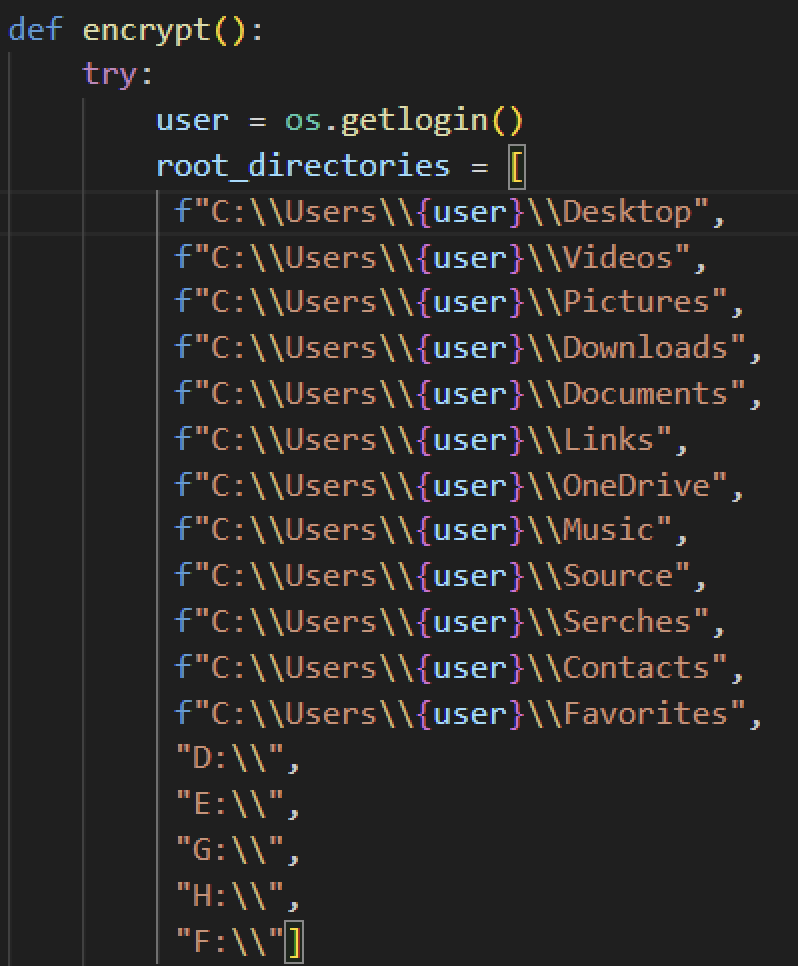This screenshot has width=798, height=966.
Task: Click the Desktop path string line
Action: click(x=449, y=213)
